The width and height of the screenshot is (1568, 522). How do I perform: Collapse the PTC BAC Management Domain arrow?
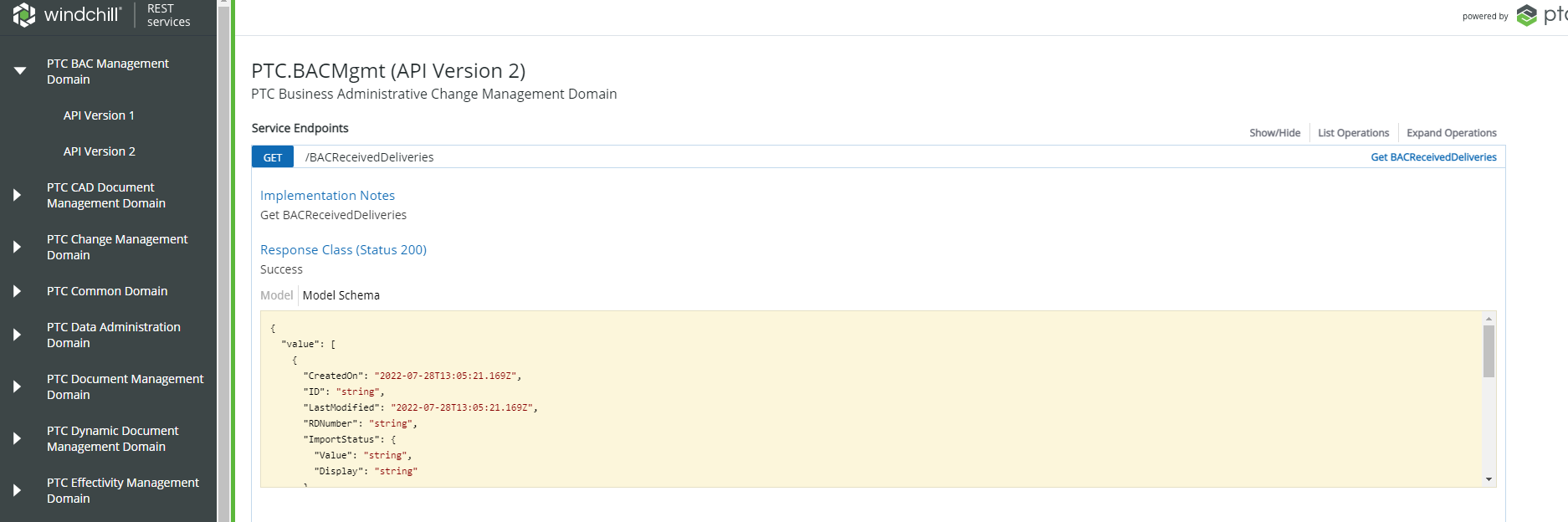tap(19, 71)
